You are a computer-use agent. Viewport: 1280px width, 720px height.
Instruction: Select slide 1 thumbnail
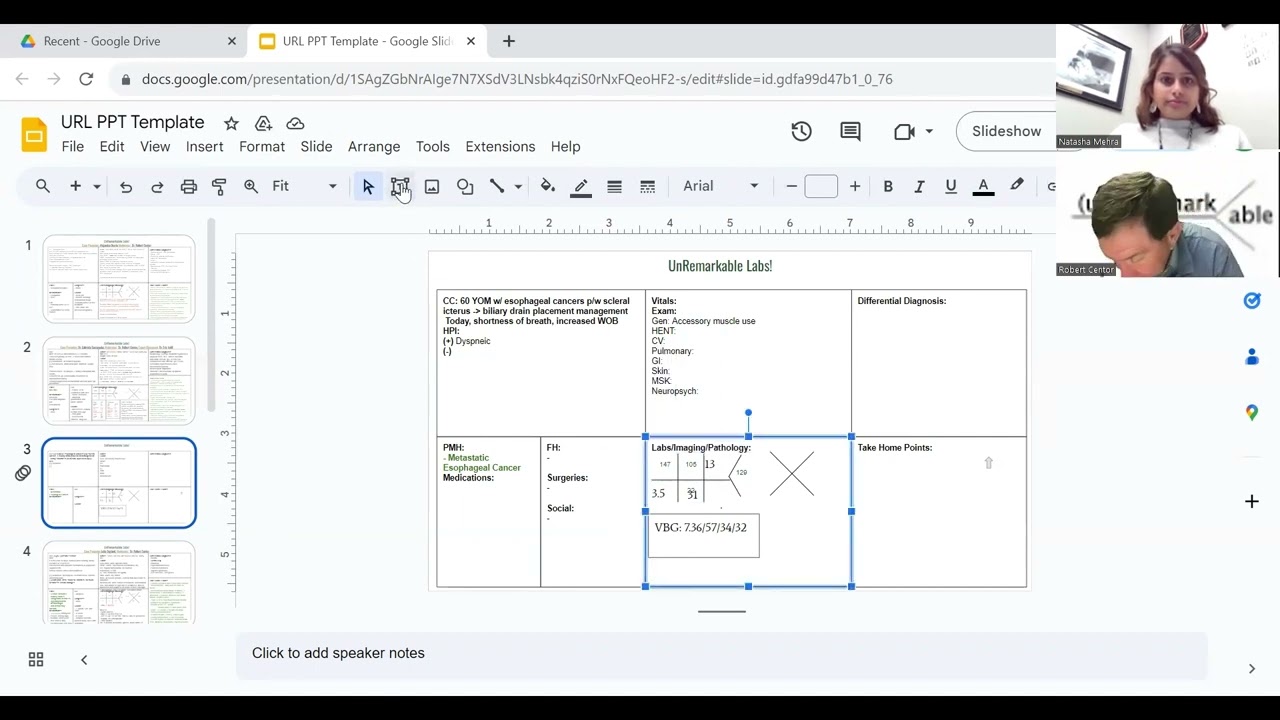(119, 279)
